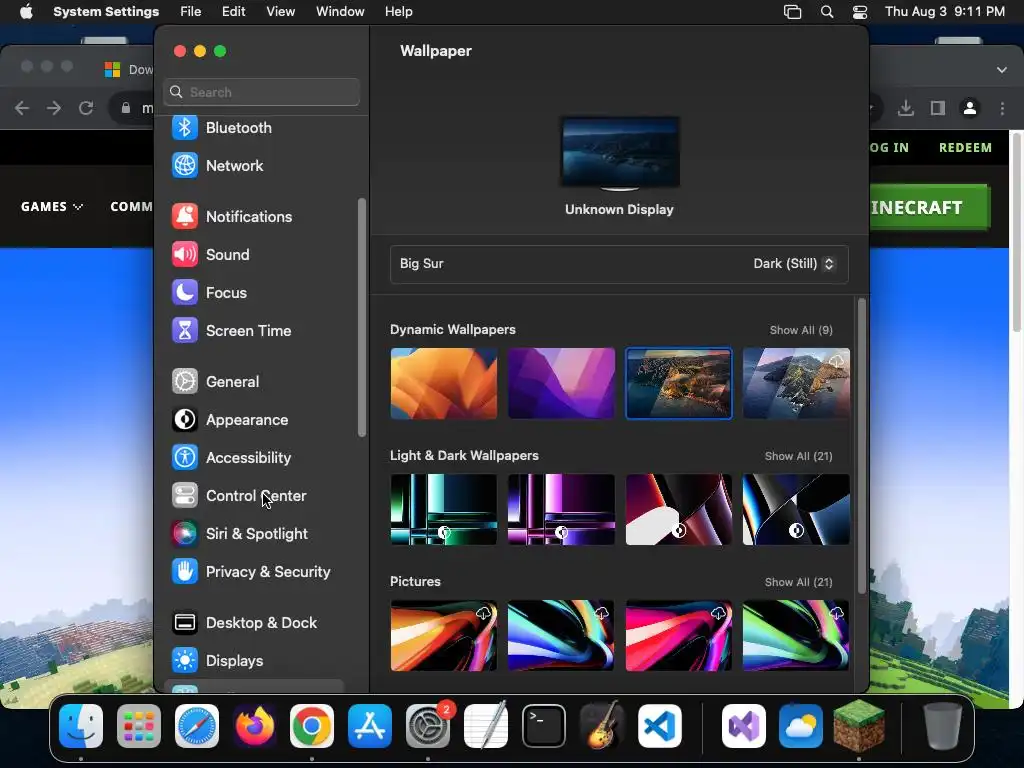The image size is (1024, 768).
Task: Open Visual Studio Code from Dock
Action: [x=660, y=726]
